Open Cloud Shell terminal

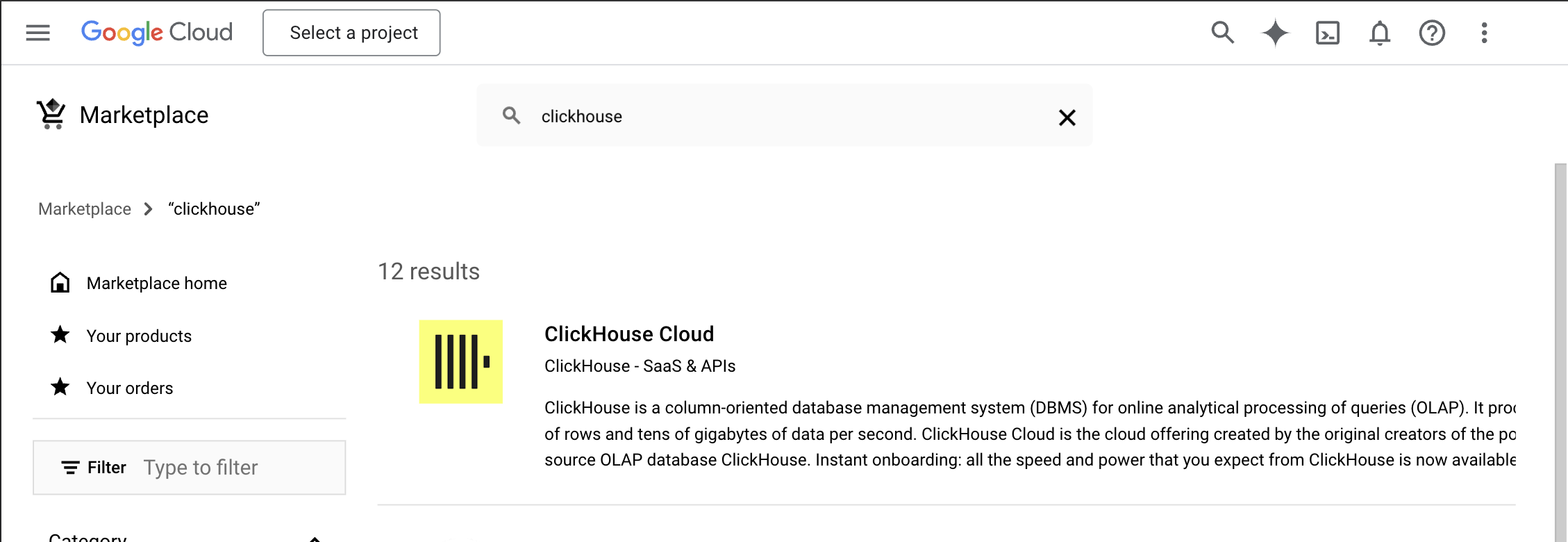point(1327,33)
